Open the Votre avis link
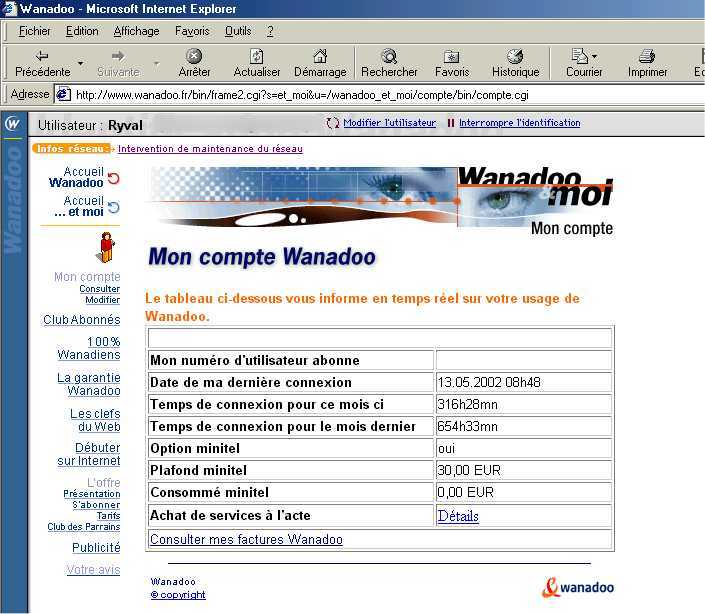Image resolution: width=705 pixels, height=614 pixels. [x=94, y=570]
